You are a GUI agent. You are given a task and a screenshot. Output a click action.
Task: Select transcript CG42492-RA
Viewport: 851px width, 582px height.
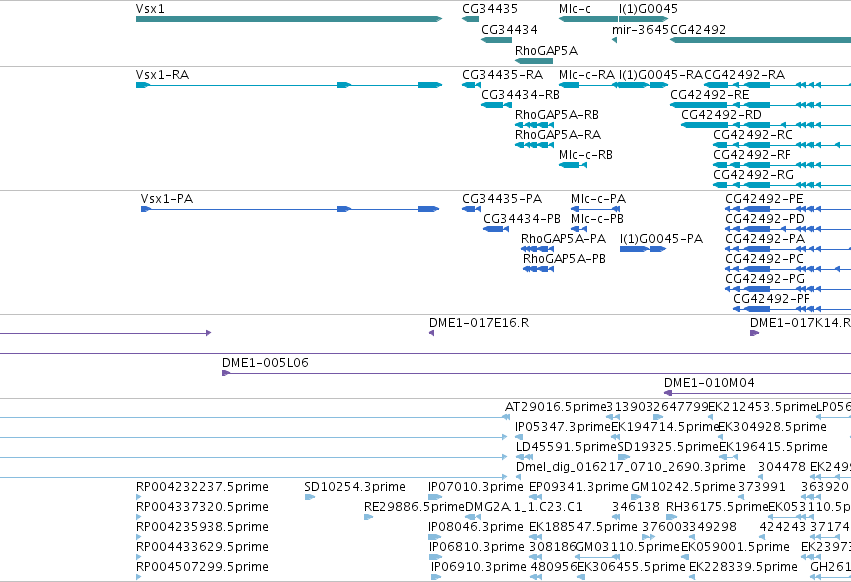tap(777, 85)
